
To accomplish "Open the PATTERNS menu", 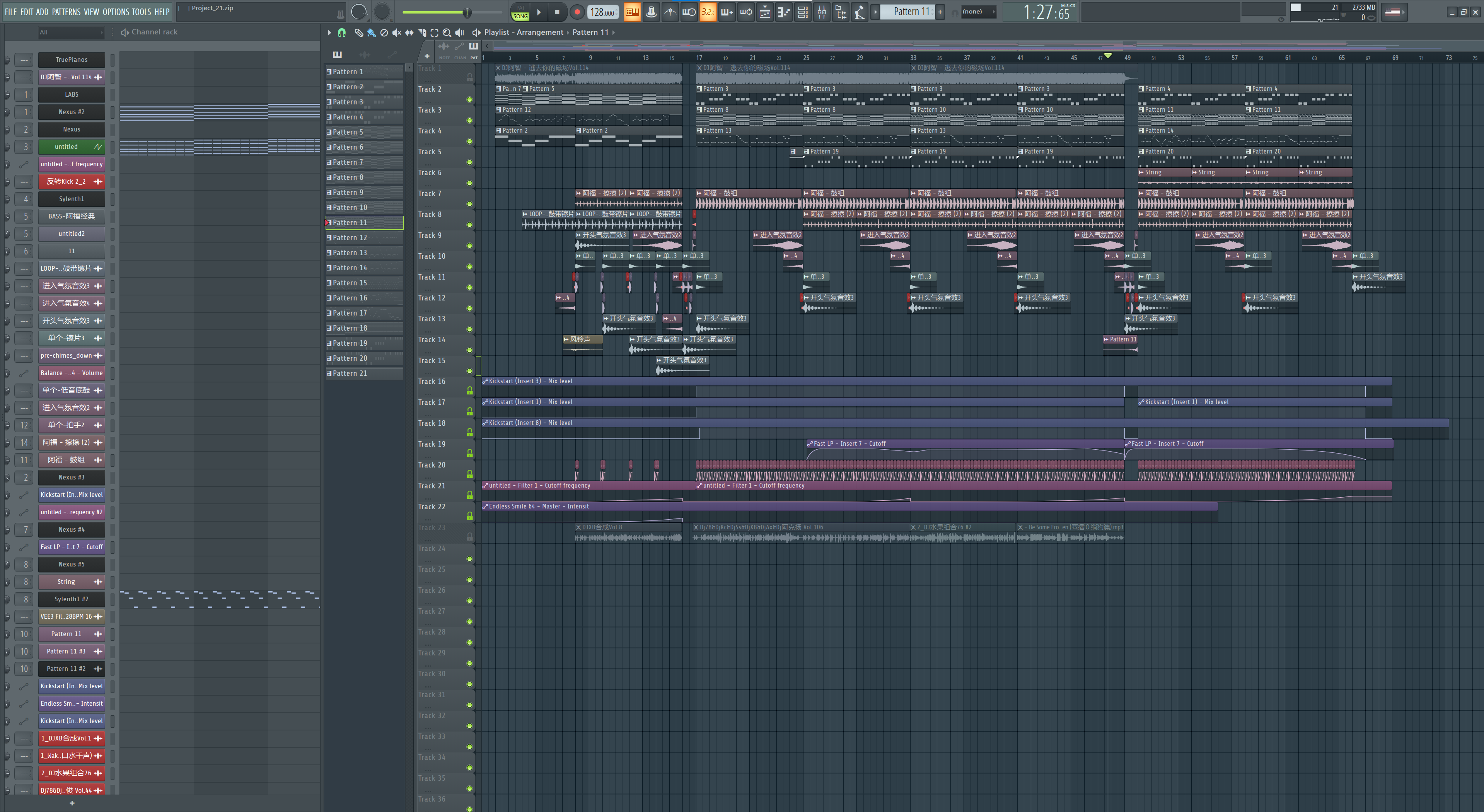I will (66, 12).
